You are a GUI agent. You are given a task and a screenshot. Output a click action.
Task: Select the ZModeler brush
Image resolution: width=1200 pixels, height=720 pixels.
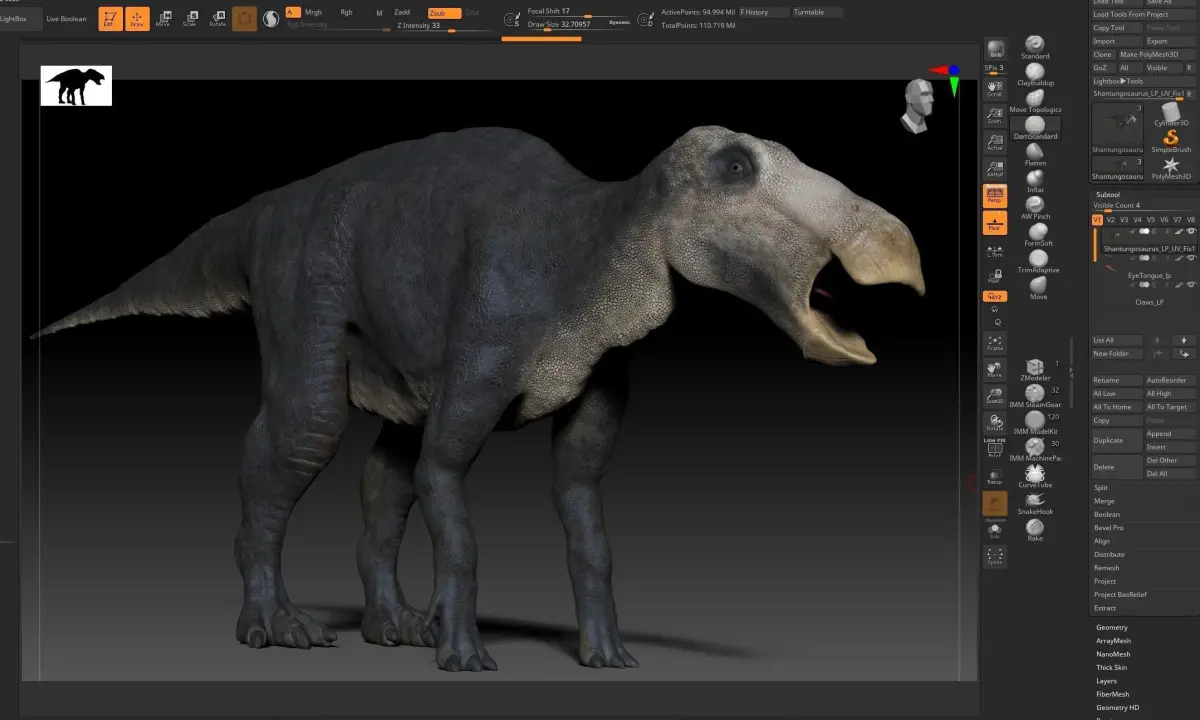[1035, 370]
